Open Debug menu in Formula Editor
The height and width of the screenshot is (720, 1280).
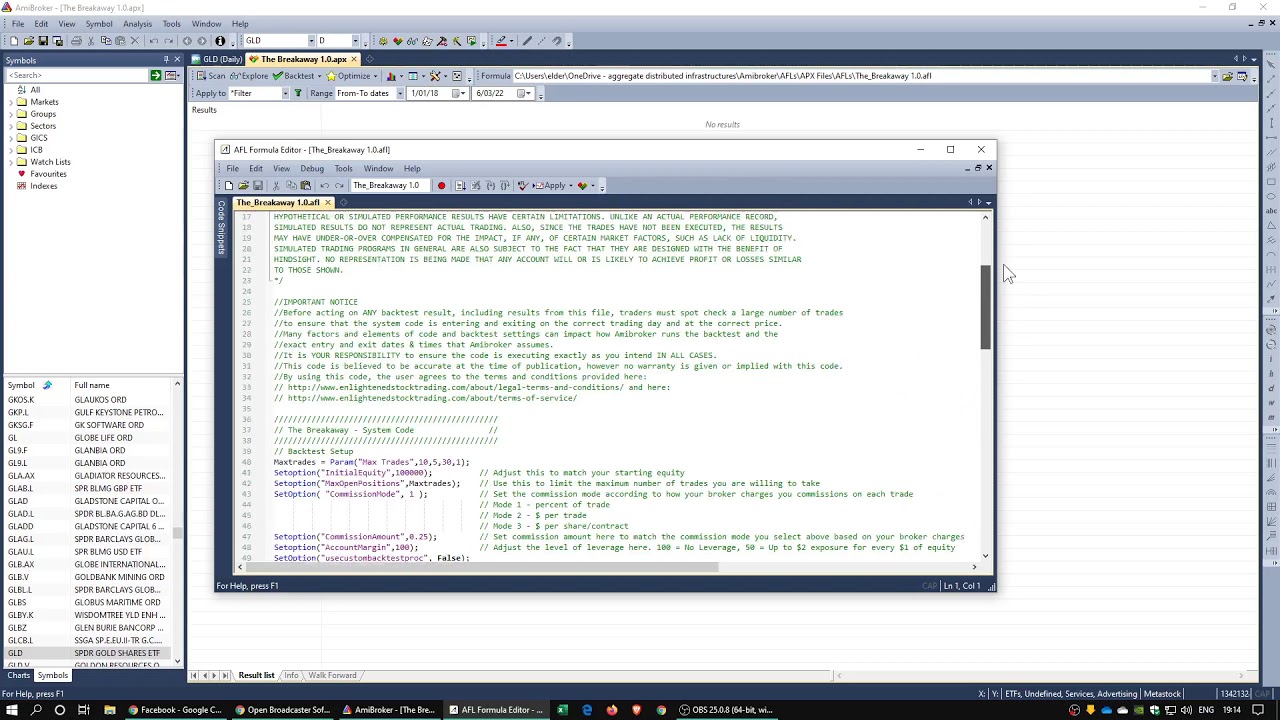[312, 168]
